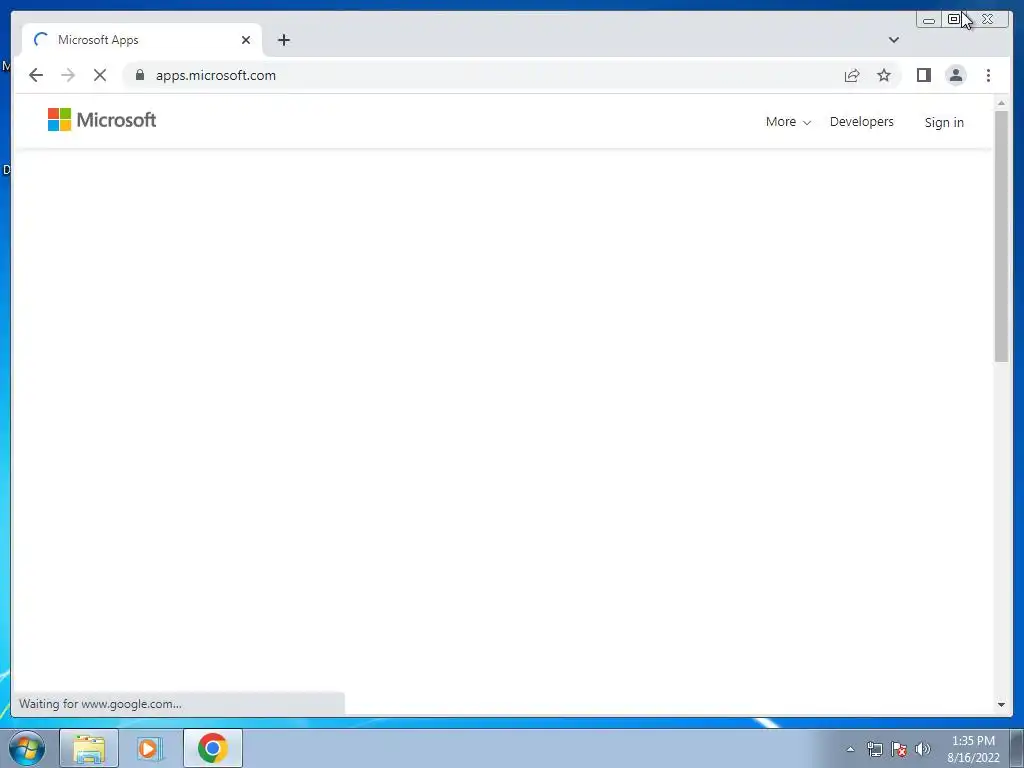Image resolution: width=1024 pixels, height=768 pixels.
Task: Go back using the browser back arrow
Action: pos(36,75)
